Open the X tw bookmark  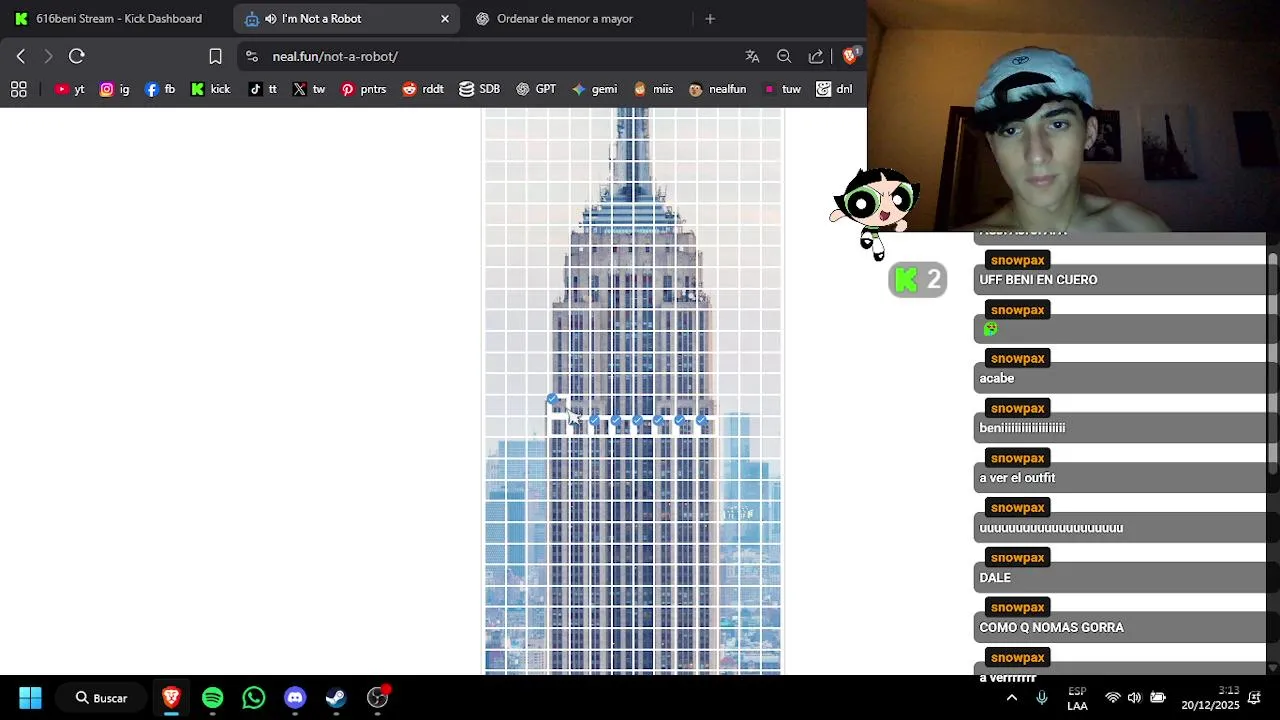click(309, 89)
